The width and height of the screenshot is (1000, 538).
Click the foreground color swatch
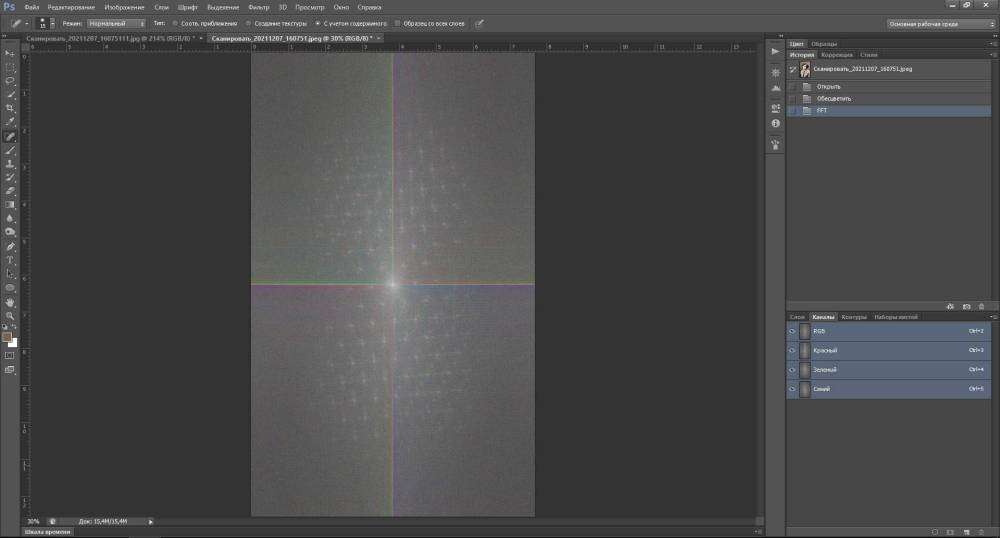coord(7,337)
